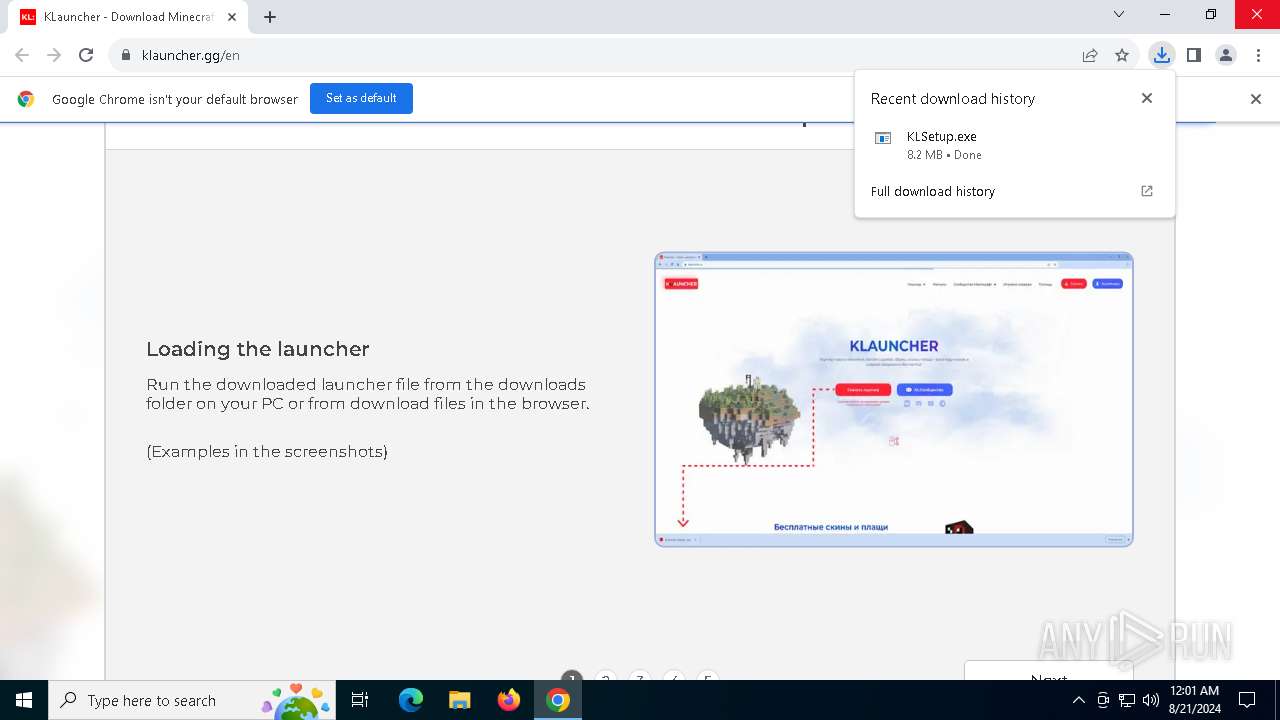
Task: Open the taskbar clock and calendar
Action: (x=1194, y=700)
